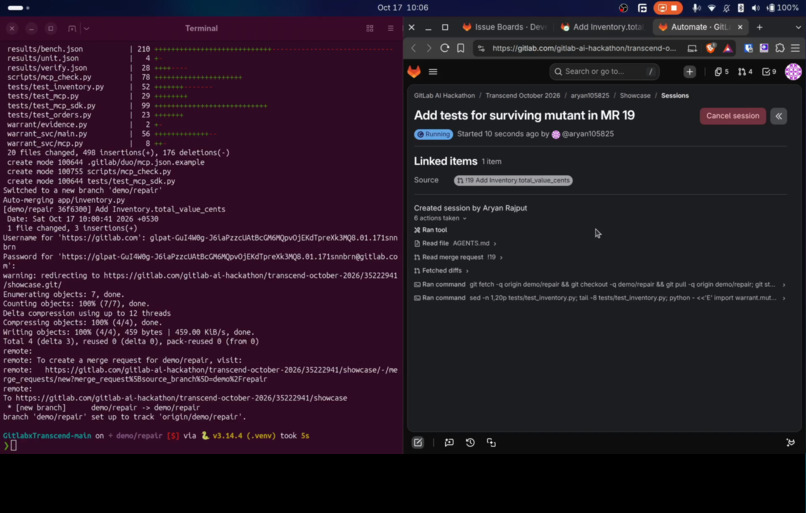This screenshot has height=513, width=806.
Task: Open 'Transcend October 2026' breadcrumb
Action: point(523,96)
